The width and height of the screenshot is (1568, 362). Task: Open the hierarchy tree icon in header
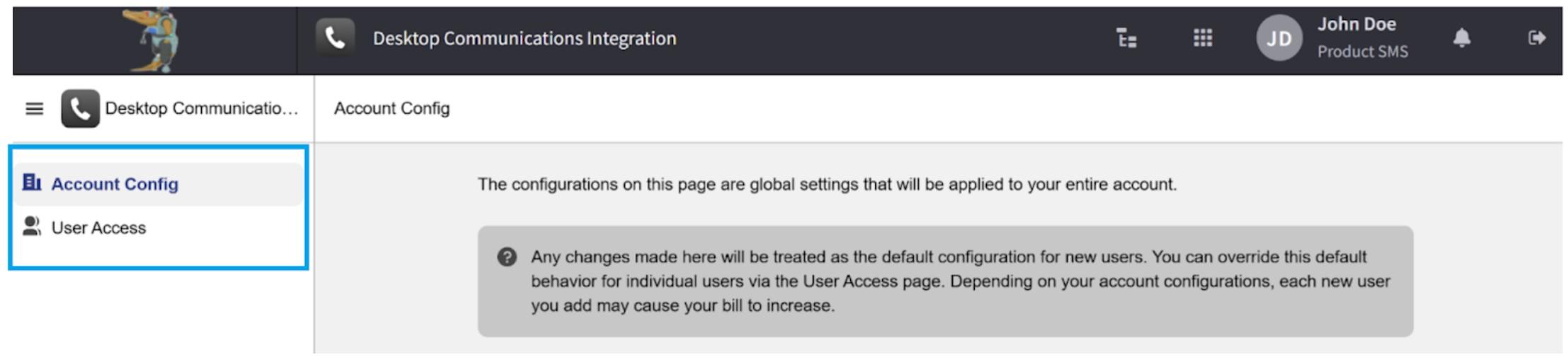coord(1126,38)
